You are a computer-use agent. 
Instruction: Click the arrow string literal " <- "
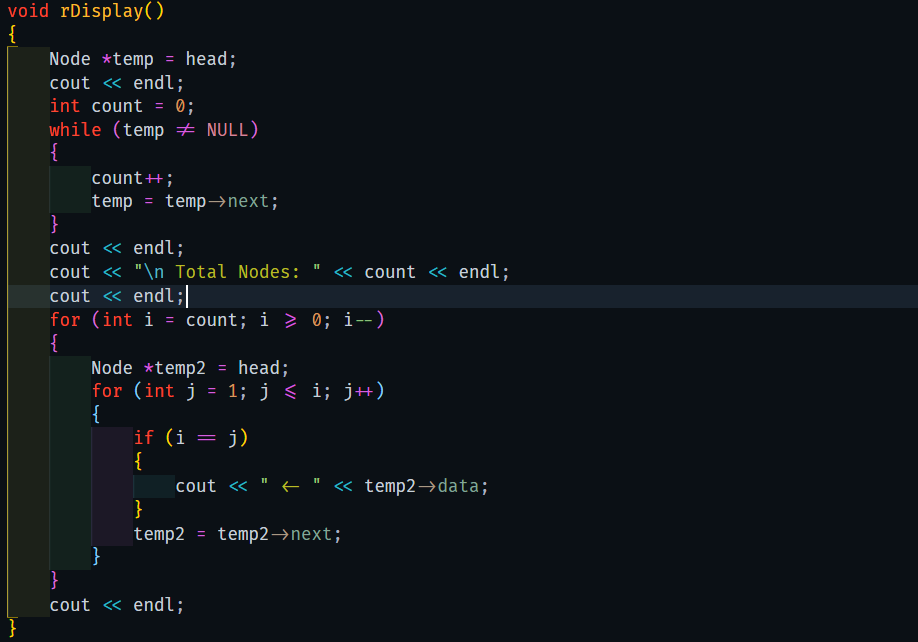pyautogui.click(x=293, y=485)
